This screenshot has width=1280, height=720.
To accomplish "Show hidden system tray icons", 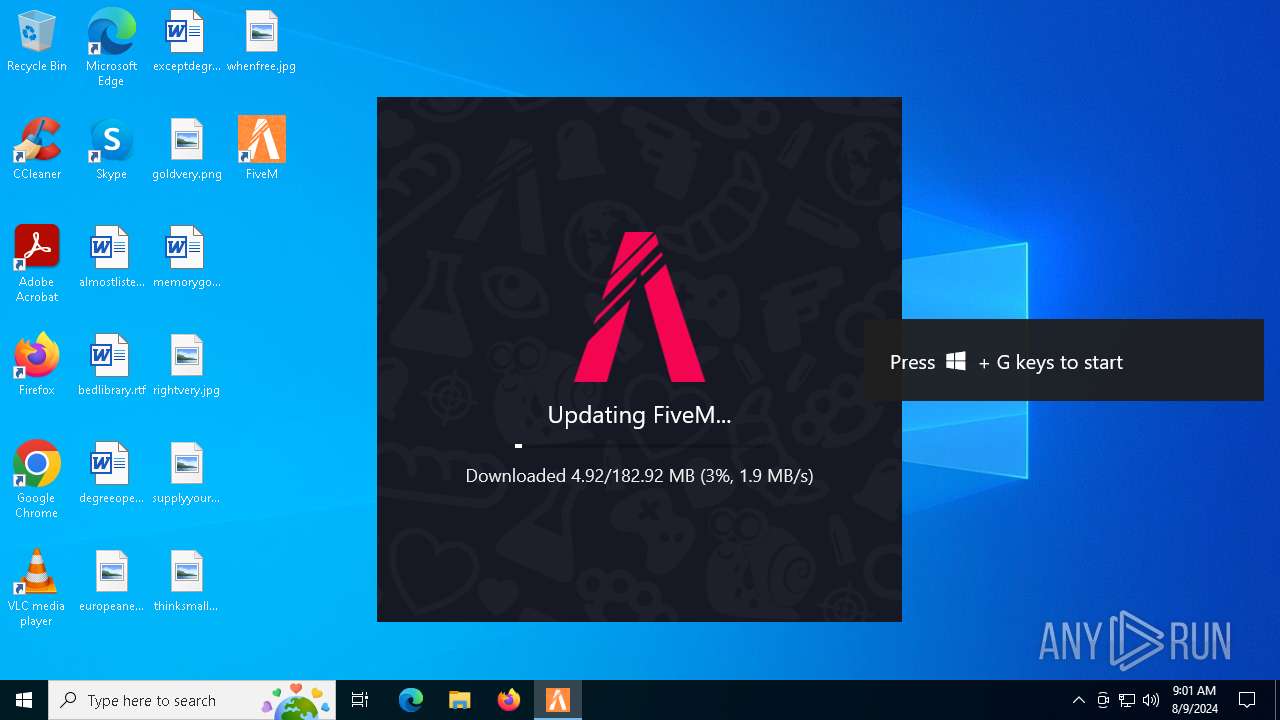I will pos(1078,700).
